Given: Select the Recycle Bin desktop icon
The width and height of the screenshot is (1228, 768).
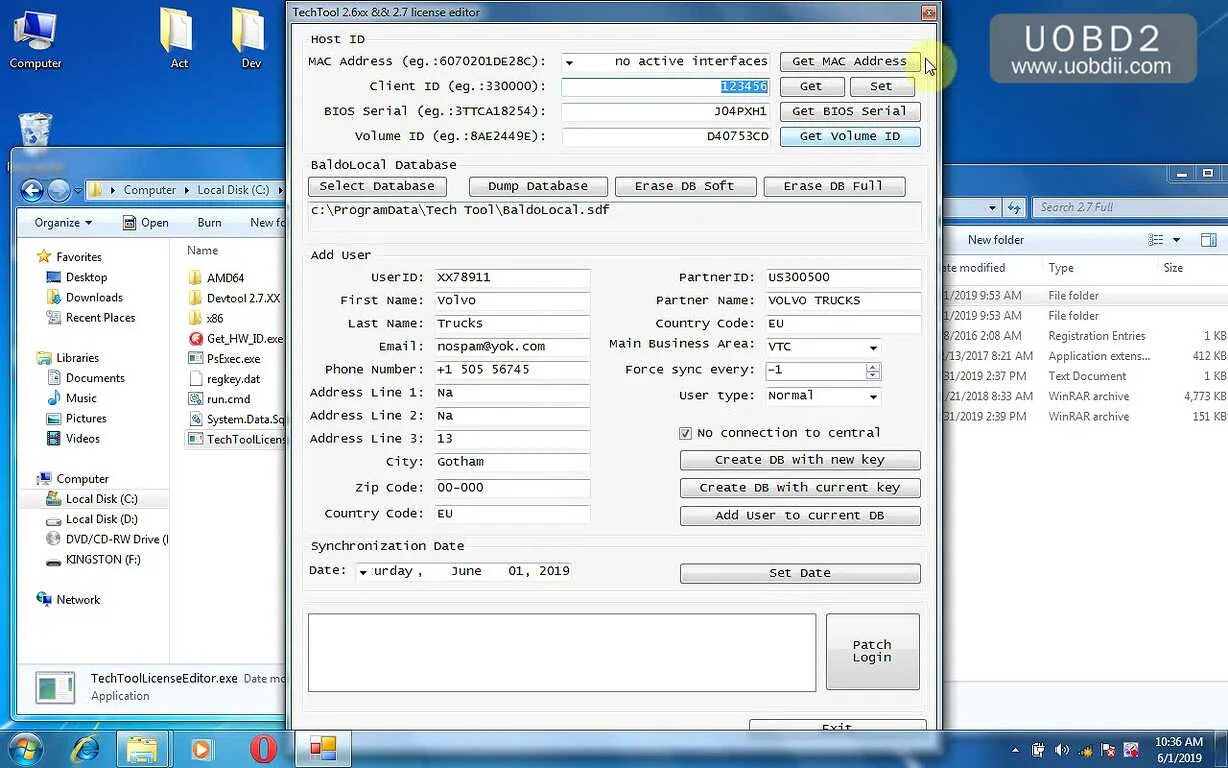Looking at the screenshot, I should [x=35, y=135].
